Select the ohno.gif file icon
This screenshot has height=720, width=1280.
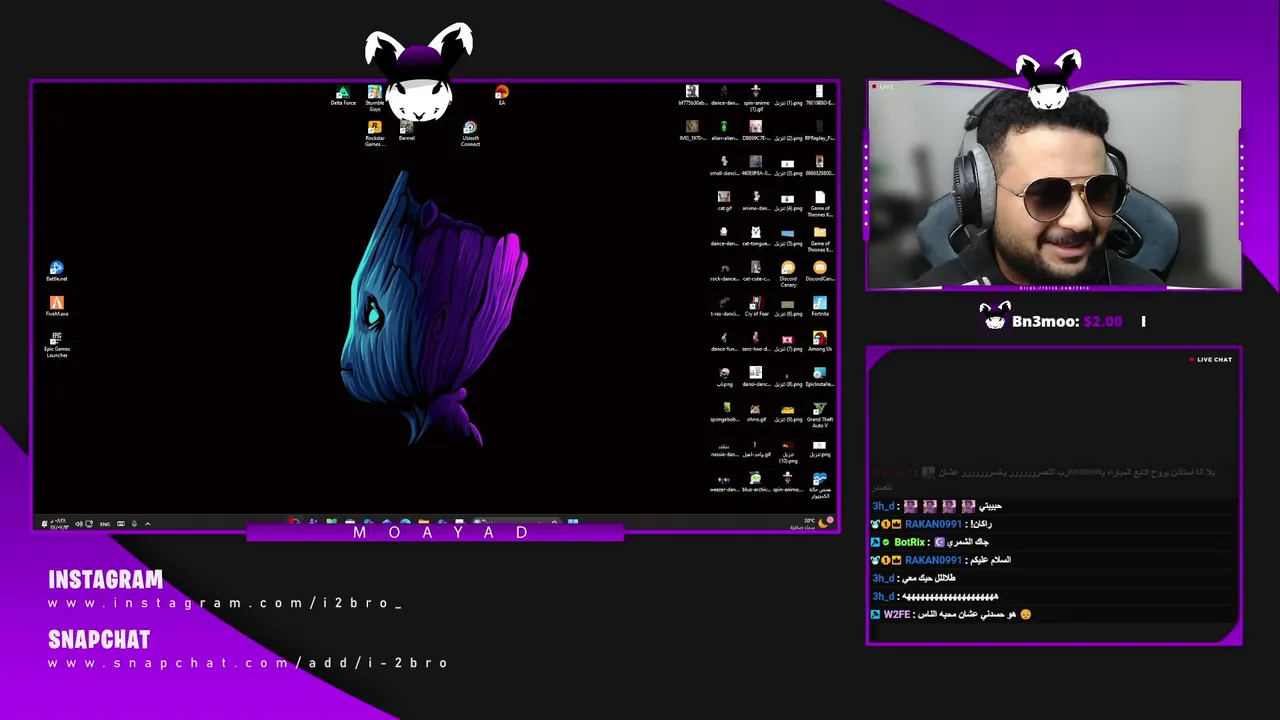click(756, 412)
